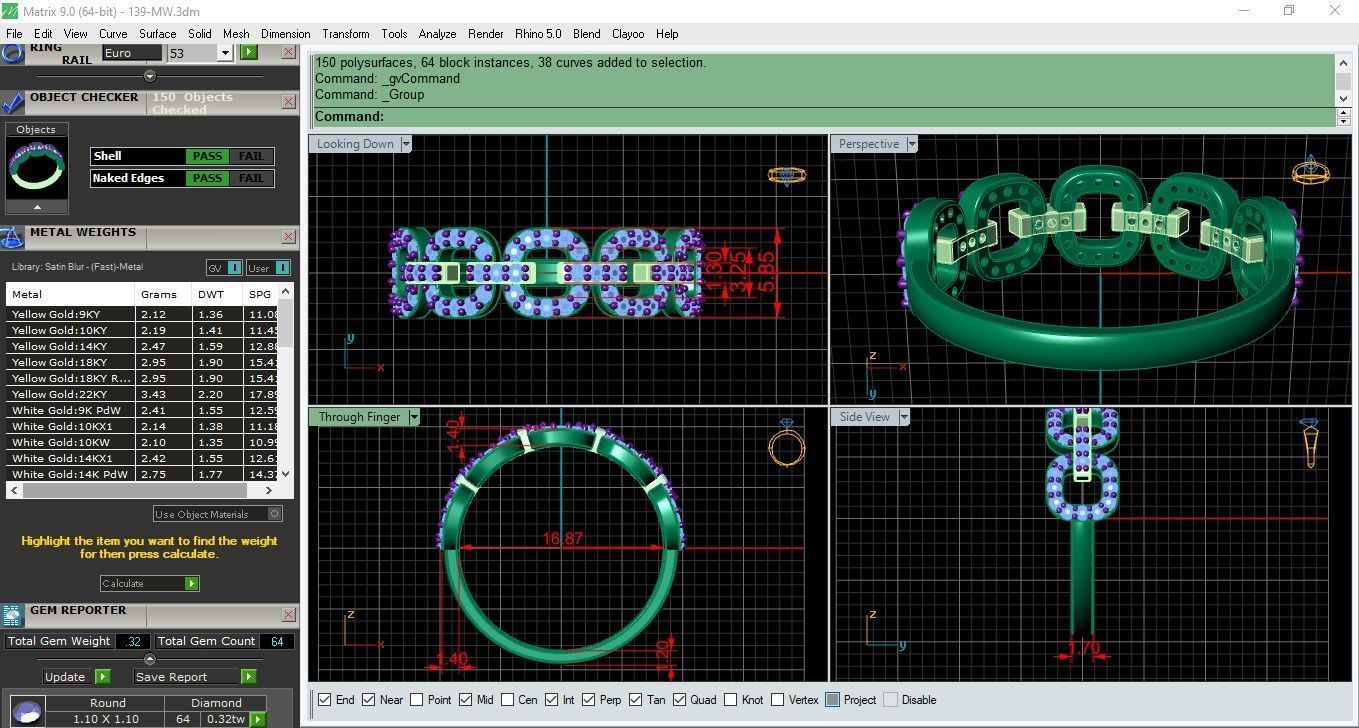The height and width of the screenshot is (728, 1359).
Task: Expand Gem Reporter section with round up arrow
Action: [150, 659]
